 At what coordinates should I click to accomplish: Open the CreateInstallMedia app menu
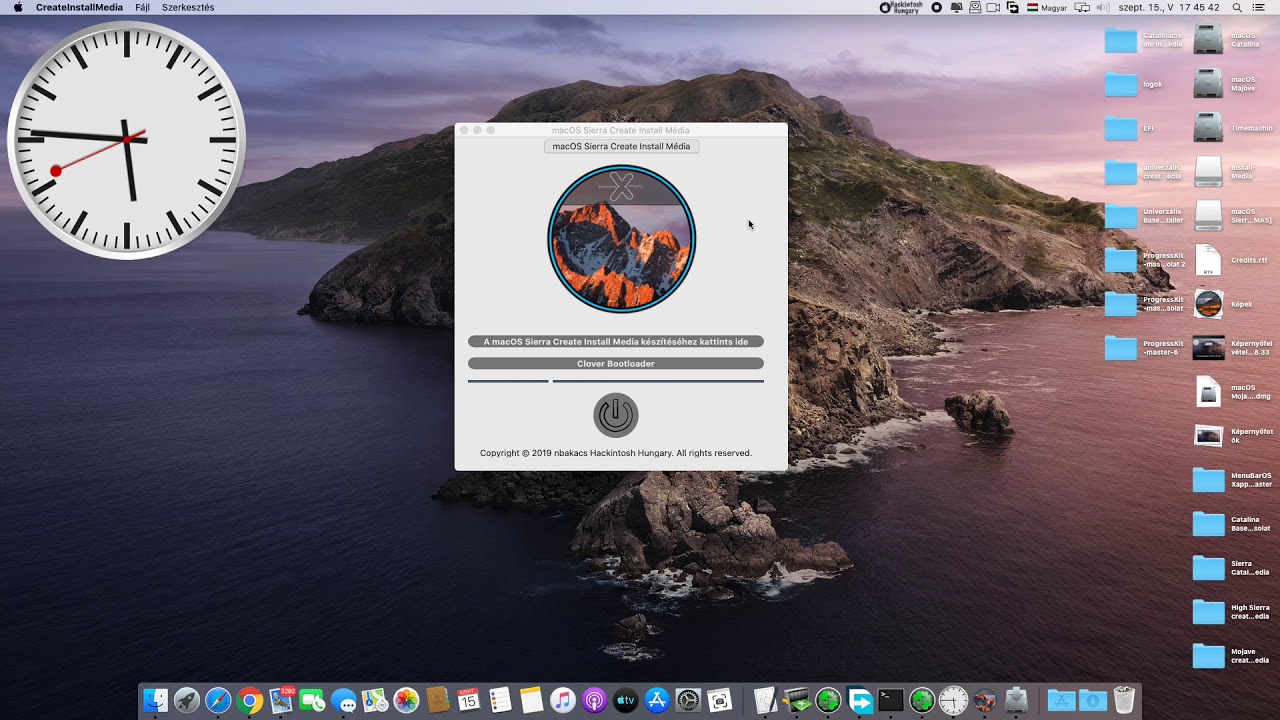coord(79,7)
